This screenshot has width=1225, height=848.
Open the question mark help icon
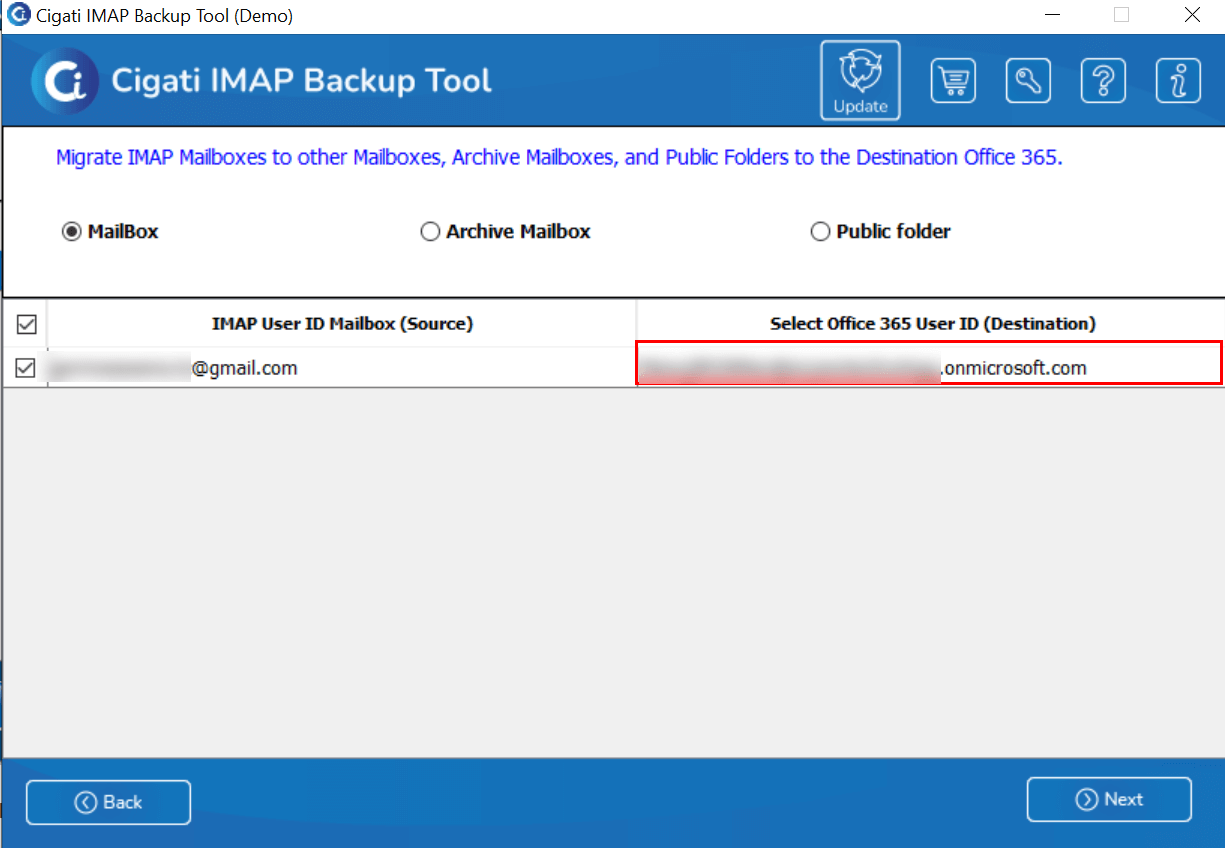pyautogui.click(x=1103, y=81)
